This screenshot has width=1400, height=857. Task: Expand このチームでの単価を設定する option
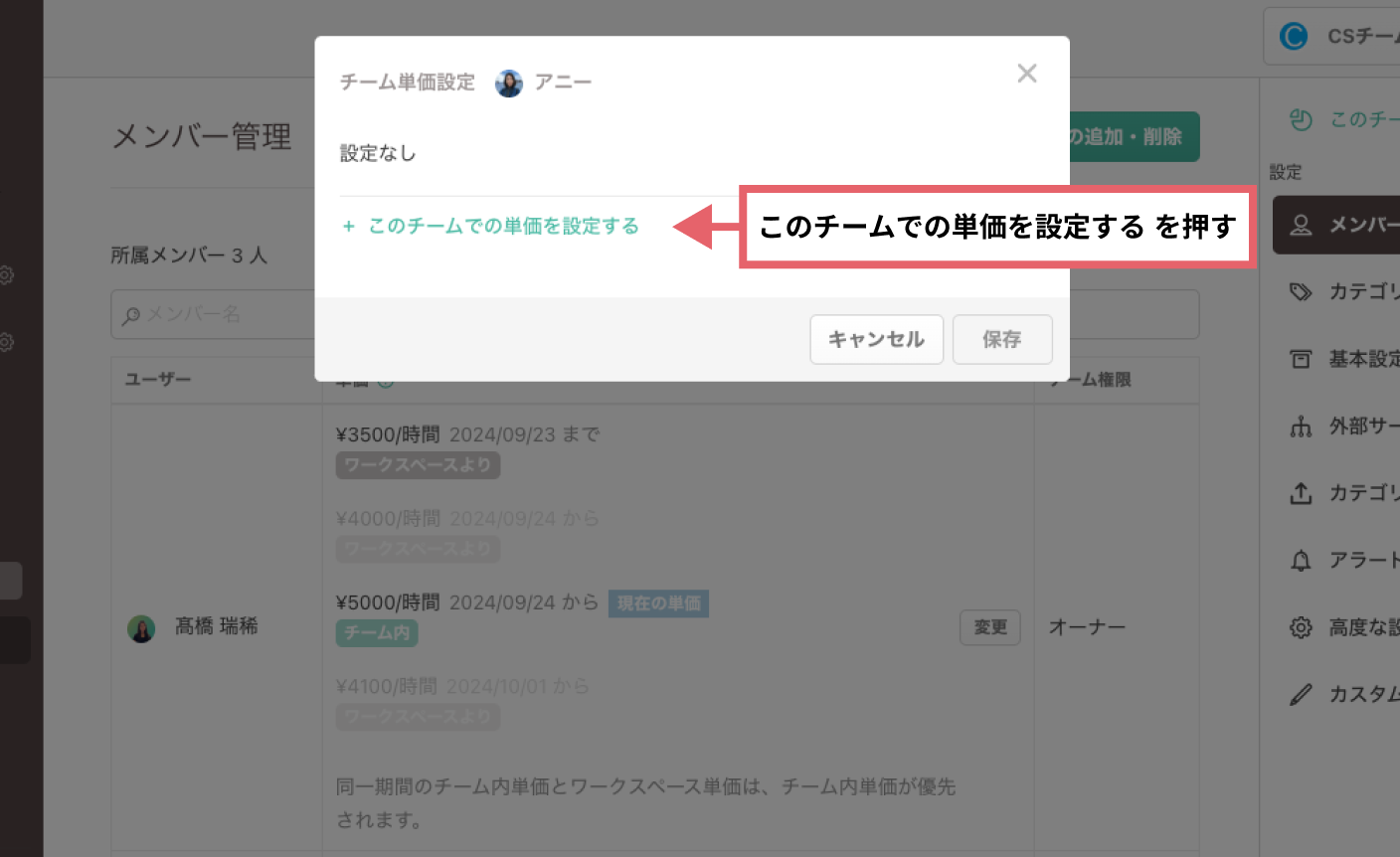click(x=491, y=226)
